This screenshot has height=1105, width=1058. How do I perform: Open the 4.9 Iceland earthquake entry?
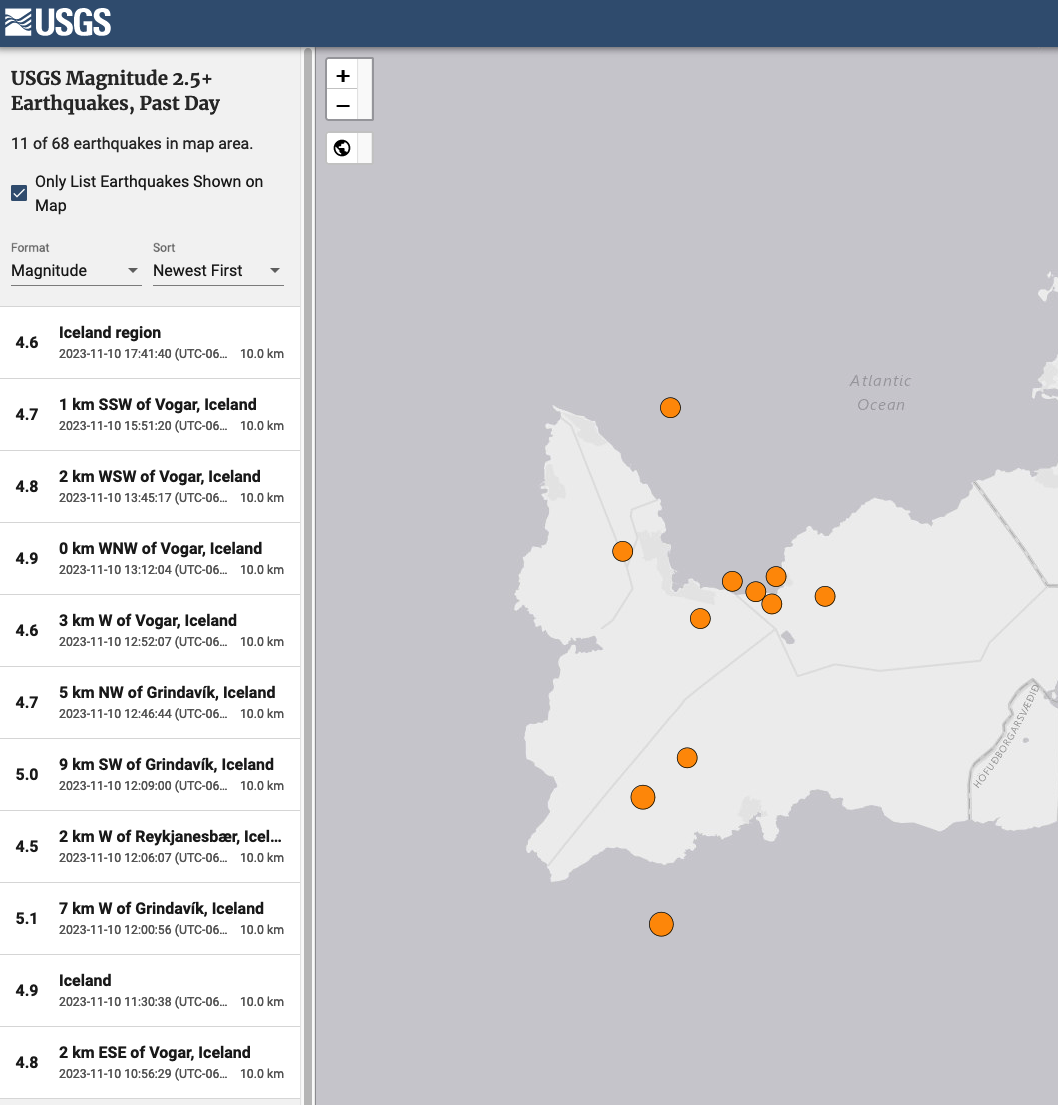coord(150,990)
